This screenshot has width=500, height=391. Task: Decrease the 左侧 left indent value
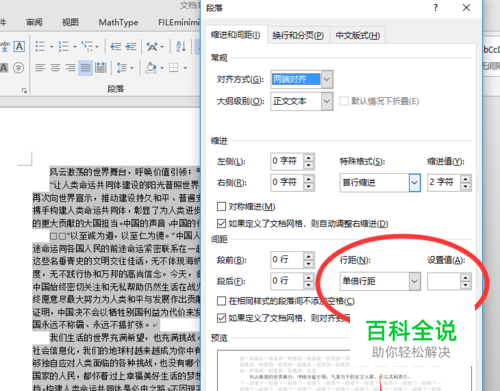309,165
